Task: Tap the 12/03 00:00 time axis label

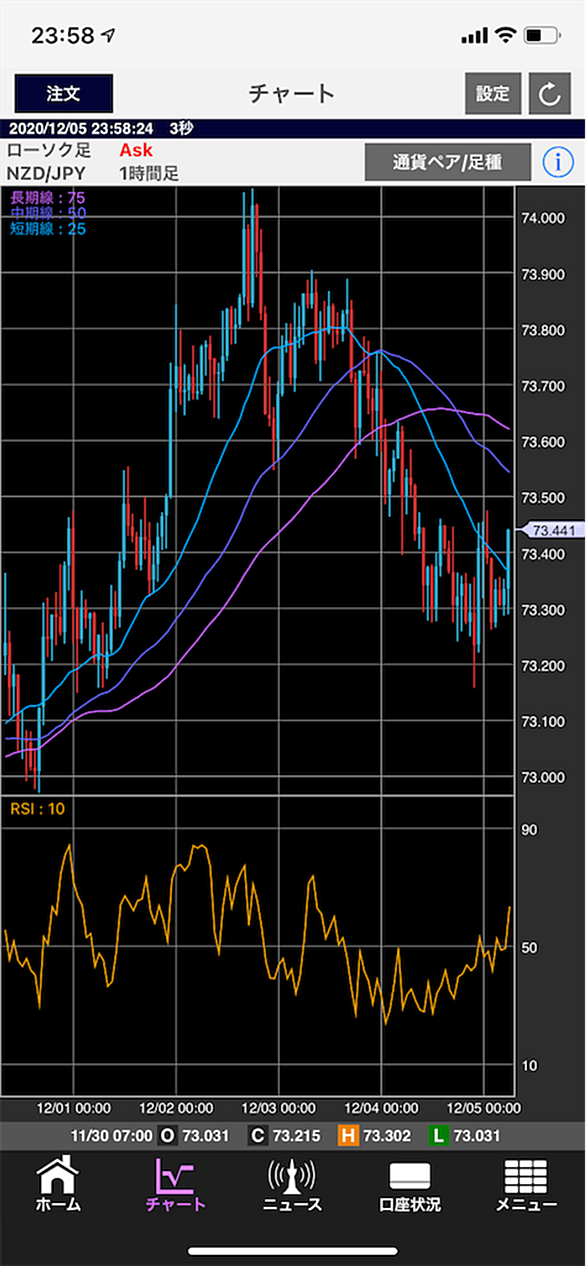Action: [x=280, y=1108]
